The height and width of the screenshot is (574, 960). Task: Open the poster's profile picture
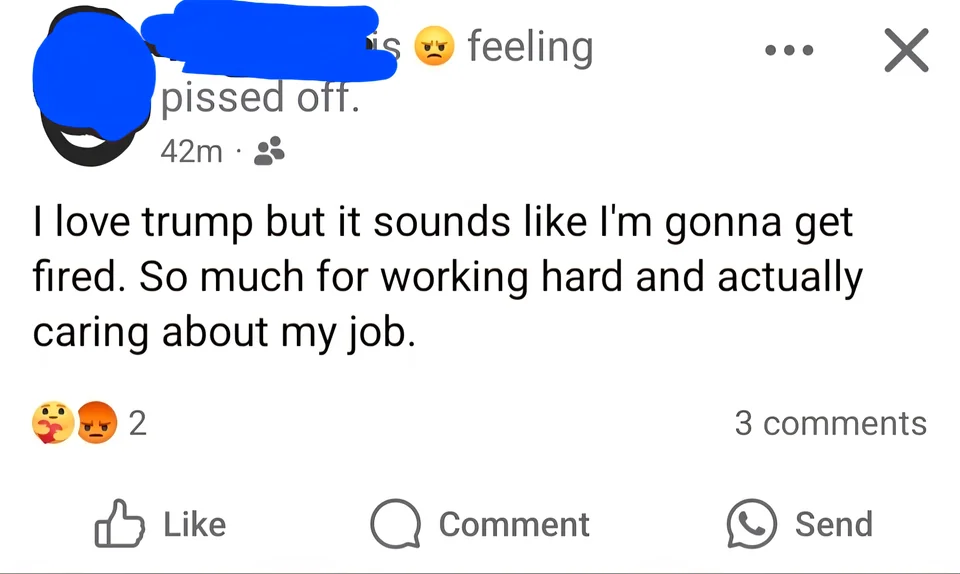(x=93, y=86)
